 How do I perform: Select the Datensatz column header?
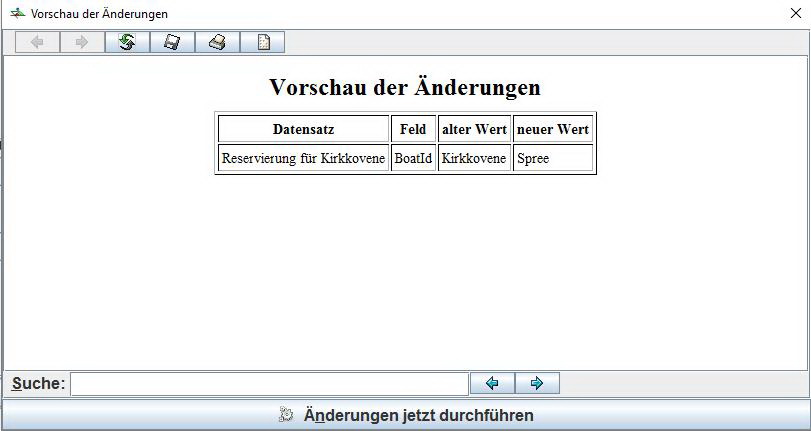click(304, 129)
